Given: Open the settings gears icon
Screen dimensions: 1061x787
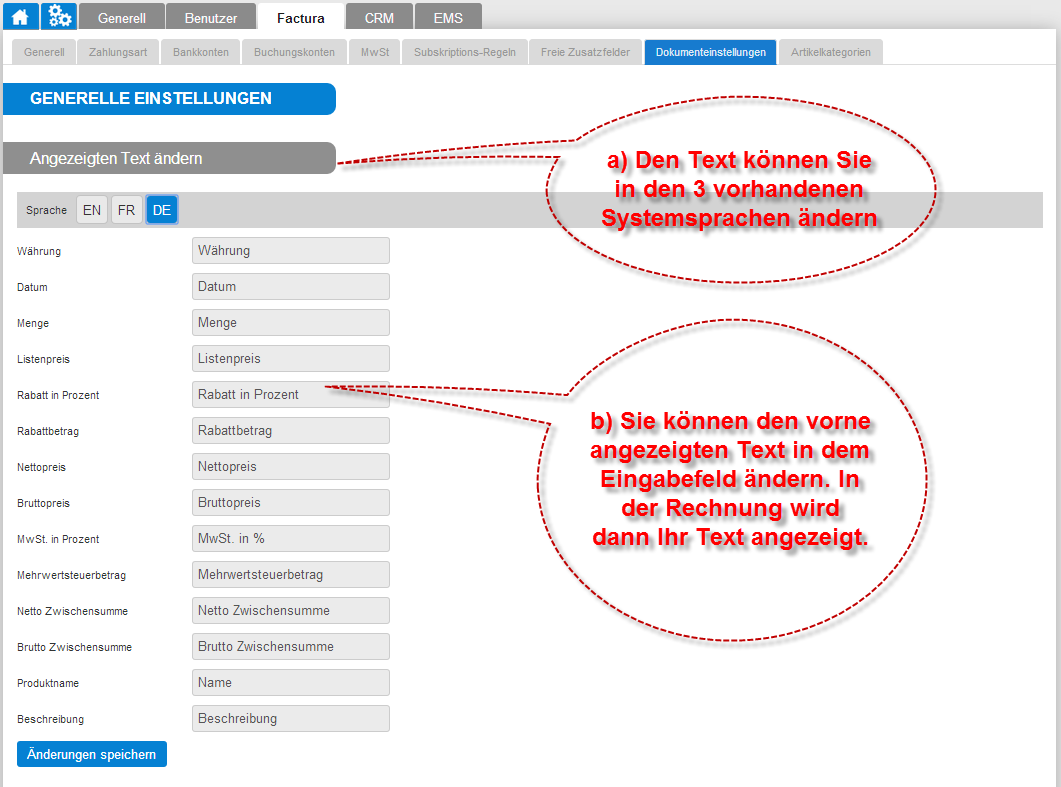Looking at the screenshot, I should click(59, 16).
